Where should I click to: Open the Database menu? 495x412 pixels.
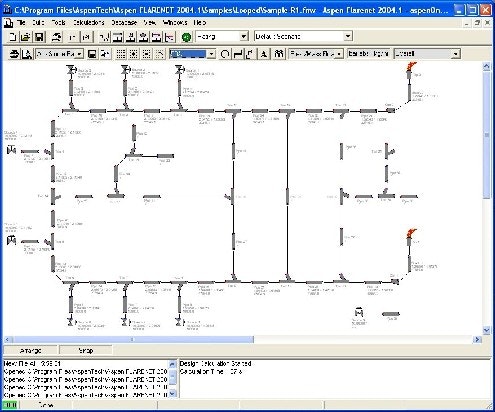[124, 23]
